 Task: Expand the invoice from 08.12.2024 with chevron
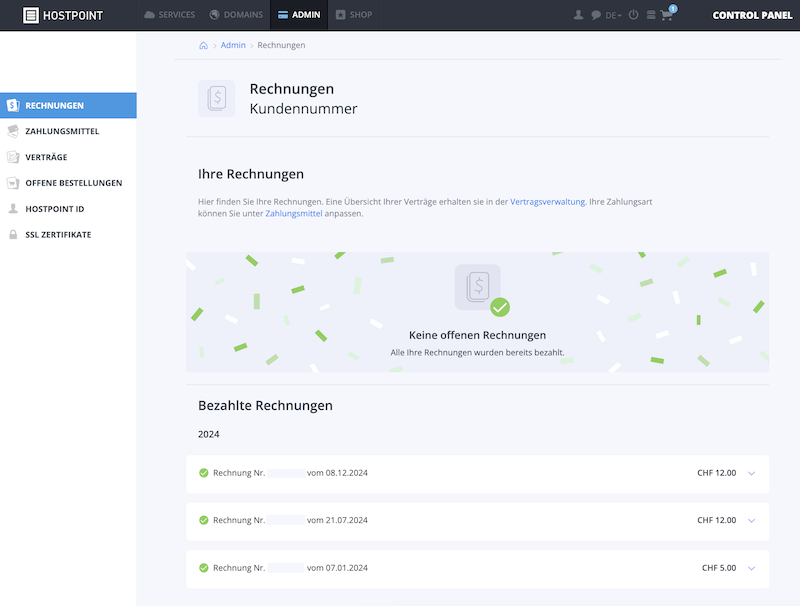tap(752, 473)
